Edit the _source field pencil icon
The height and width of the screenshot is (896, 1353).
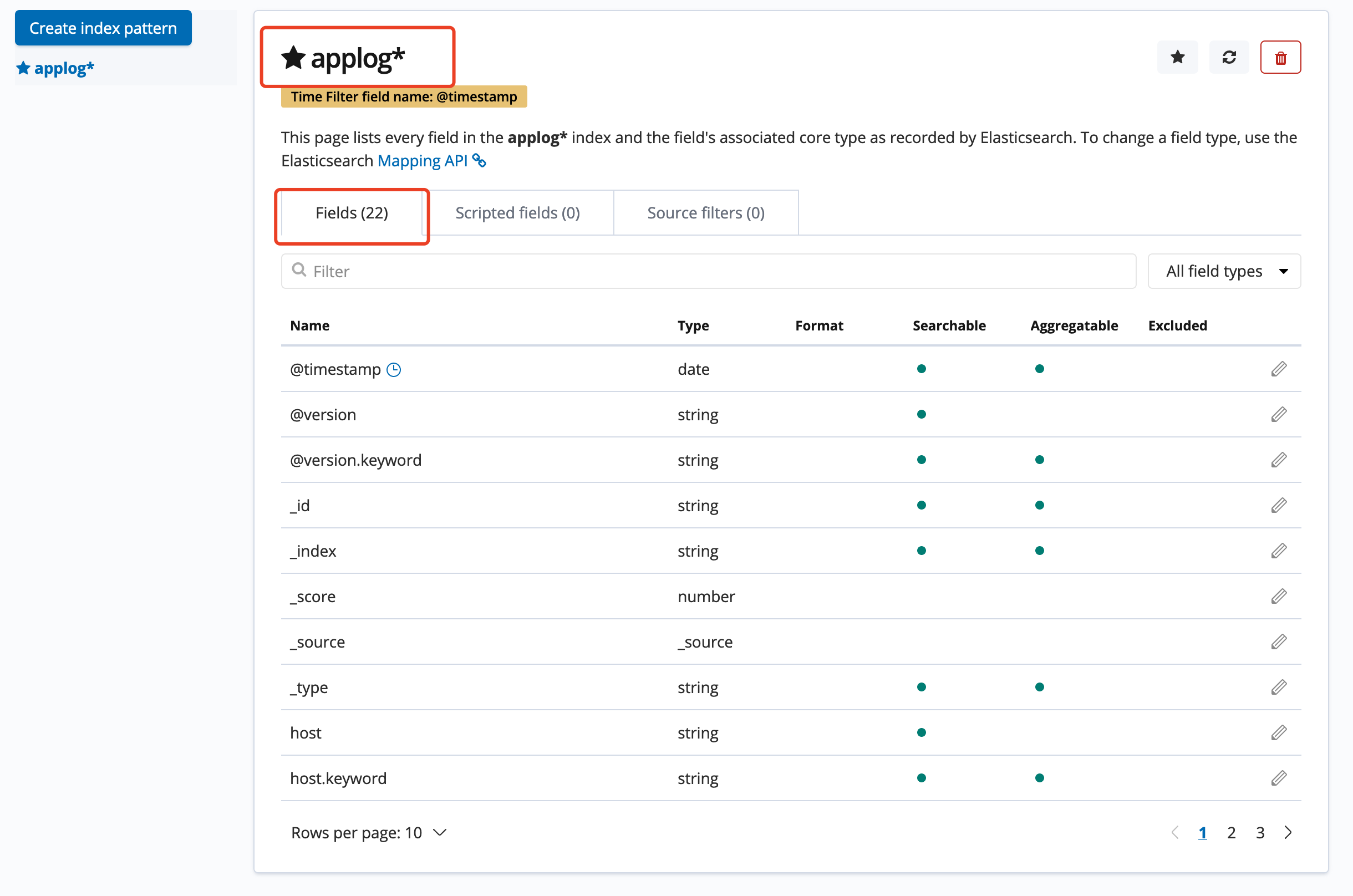pyautogui.click(x=1279, y=642)
